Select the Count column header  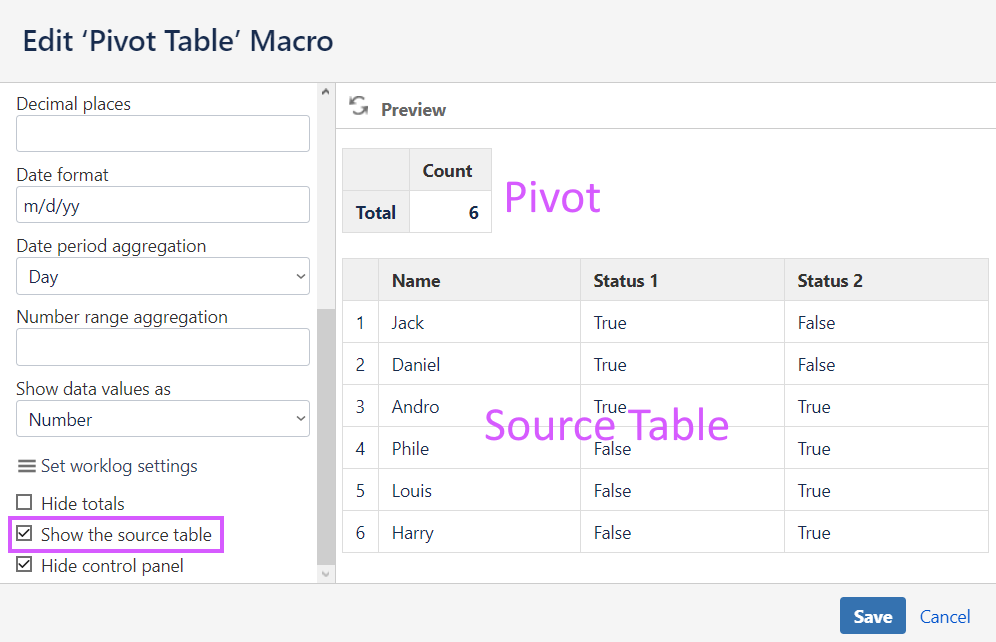click(448, 169)
